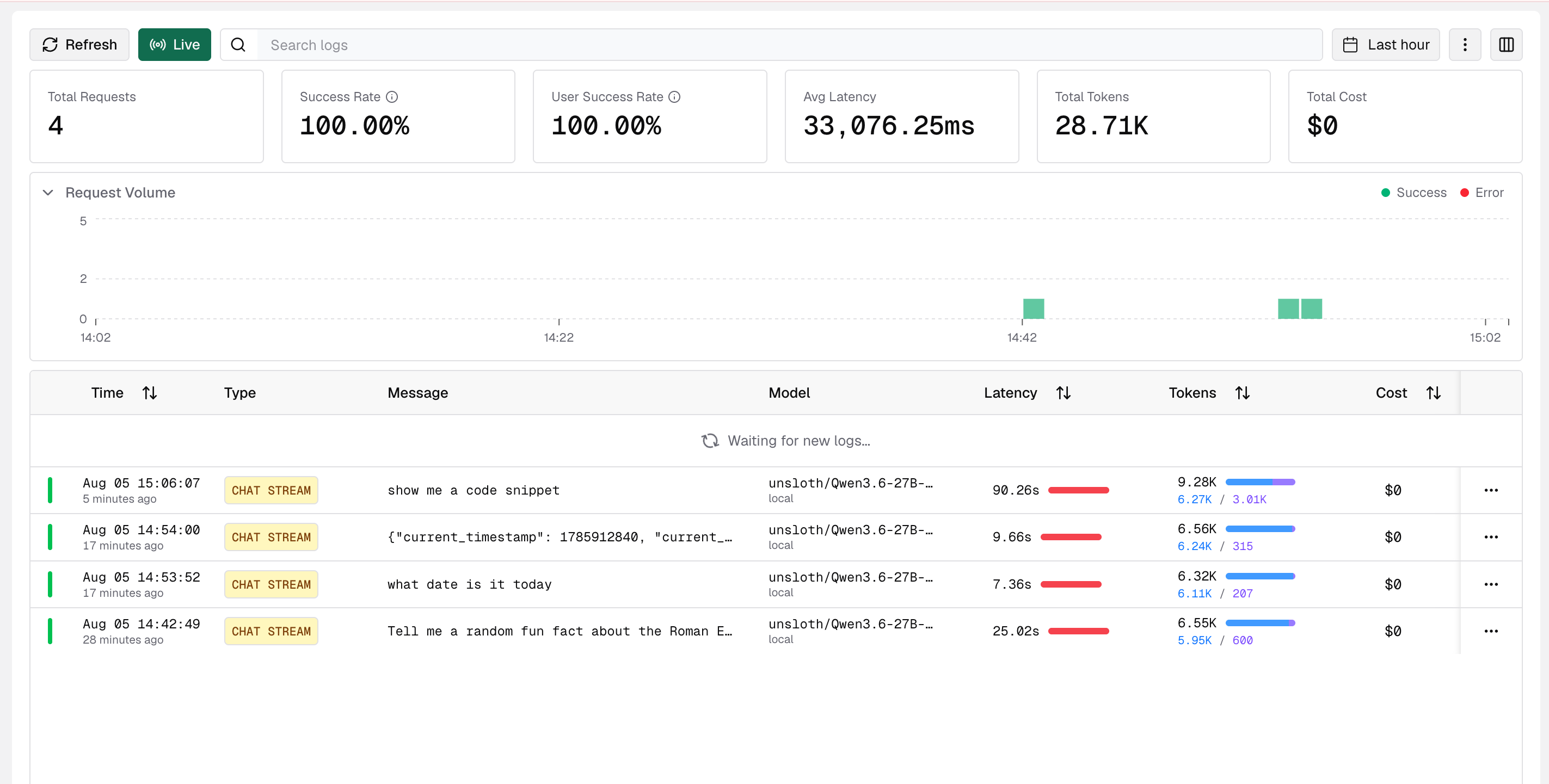The width and height of the screenshot is (1549, 784).
Task: Click the refresh arrows icon
Action: click(50, 45)
